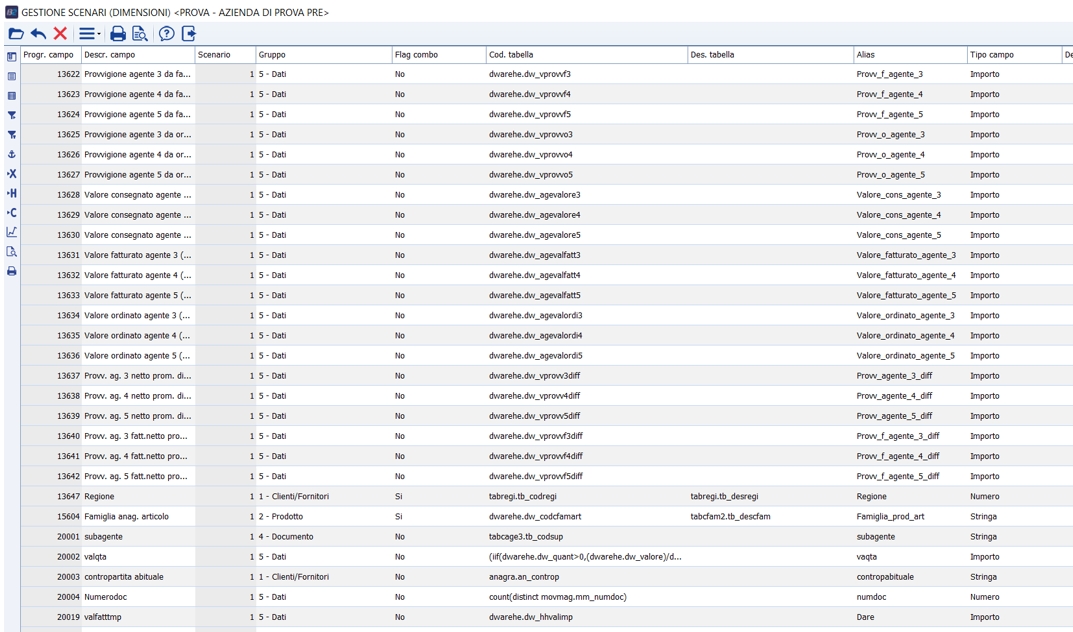
Task: Click the Scenario column header
Action: [225, 55]
